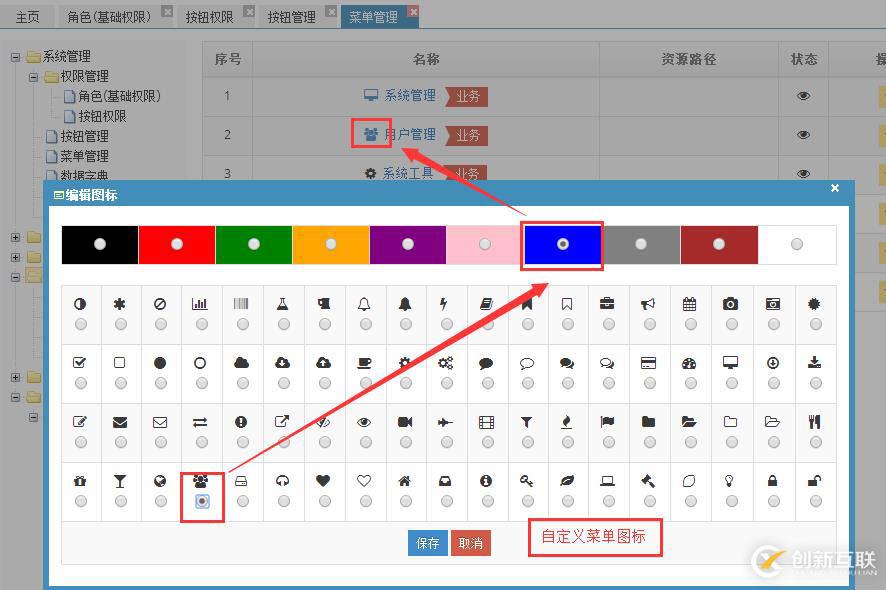Viewport: 886px width, 590px height.
Task: Collapse the 权限管理 tree node
Action: click(x=33, y=77)
